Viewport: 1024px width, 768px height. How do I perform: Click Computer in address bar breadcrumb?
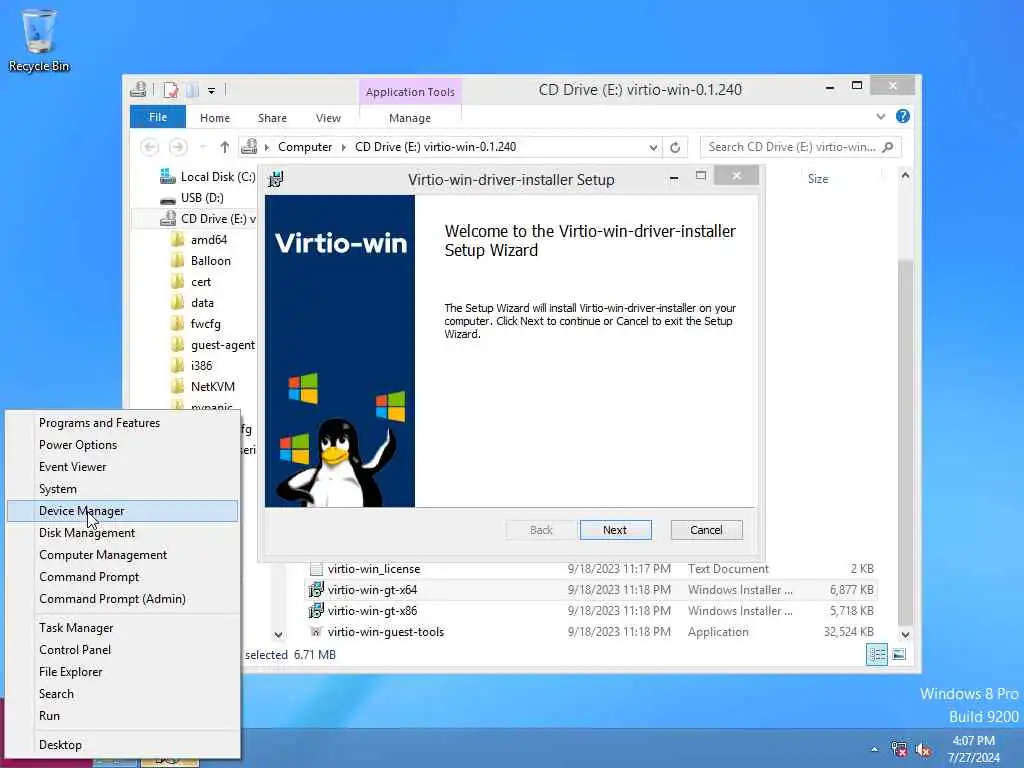(305, 147)
